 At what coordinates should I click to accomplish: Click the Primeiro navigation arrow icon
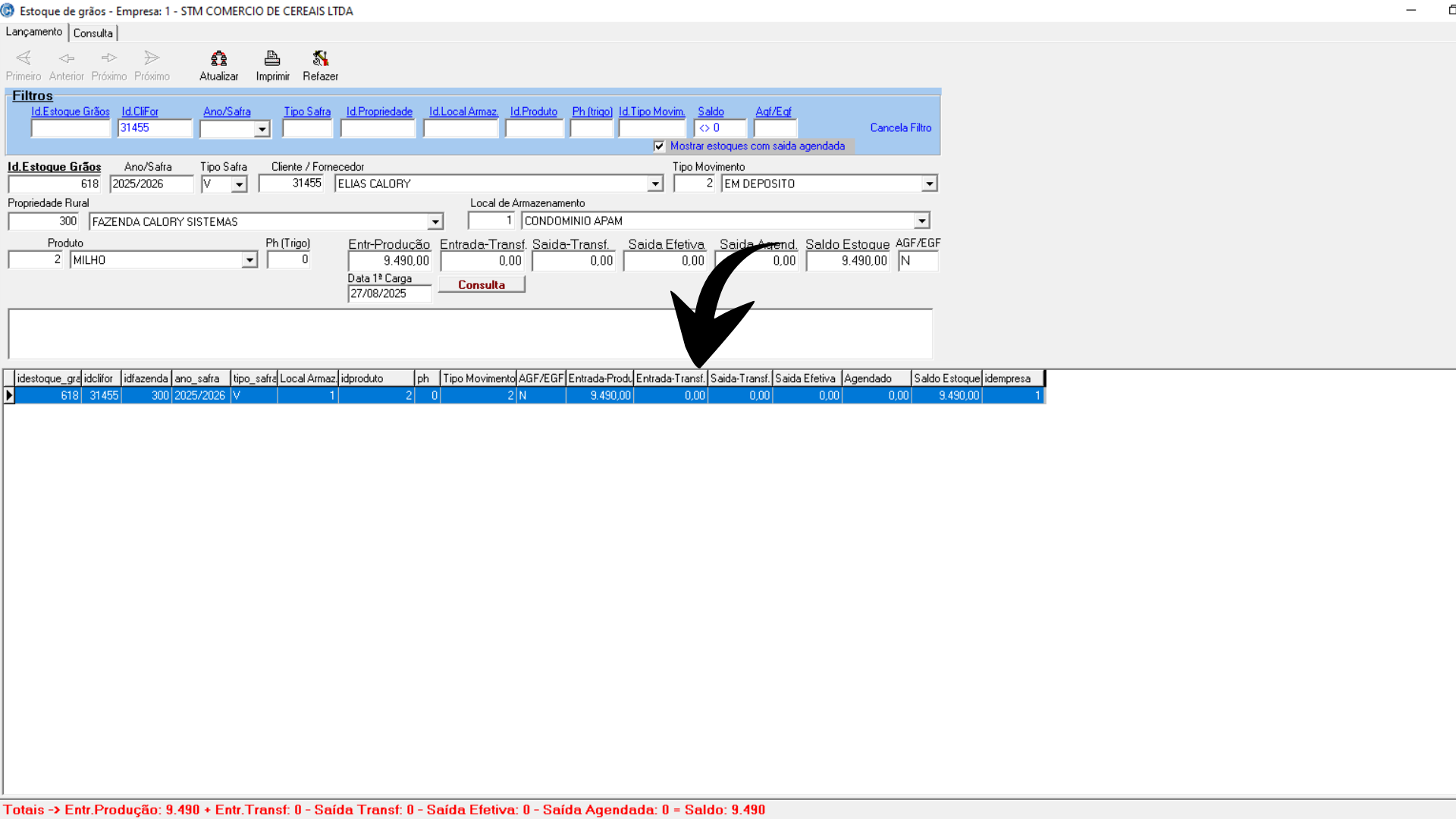pyautogui.click(x=24, y=58)
